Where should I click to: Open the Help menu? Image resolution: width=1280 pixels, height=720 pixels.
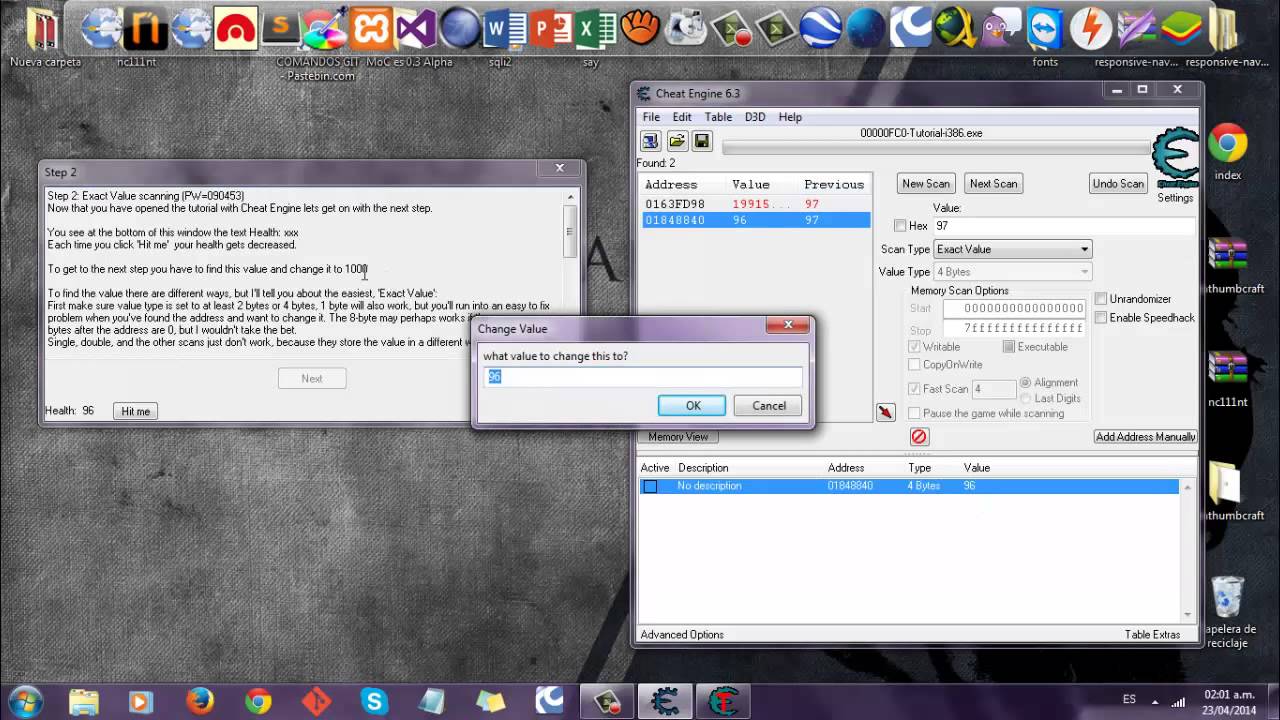pyautogui.click(x=790, y=117)
